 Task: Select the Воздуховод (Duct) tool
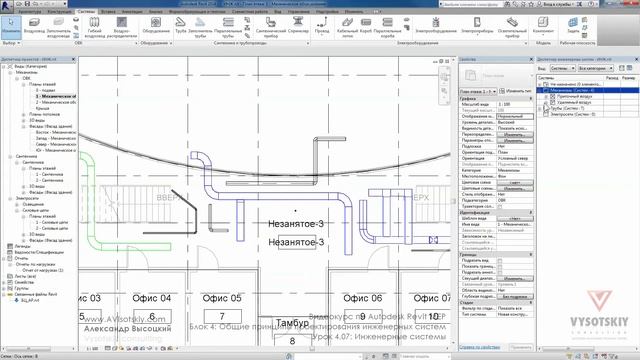(x=34, y=27)
